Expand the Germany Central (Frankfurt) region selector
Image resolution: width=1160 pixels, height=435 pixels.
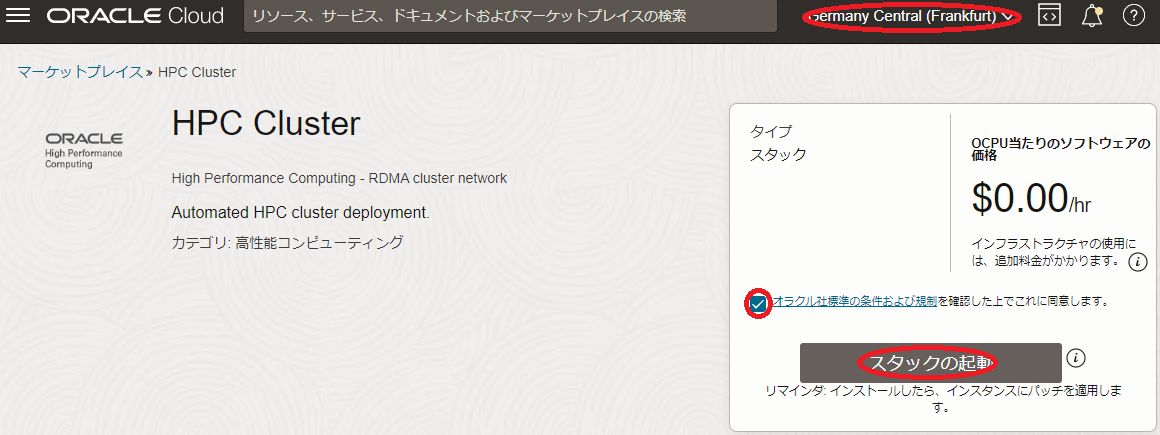coord(910,17)
